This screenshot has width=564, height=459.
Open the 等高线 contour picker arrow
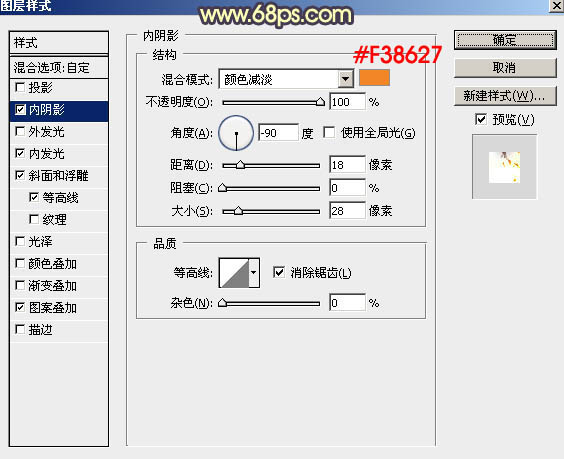(254, 273)
